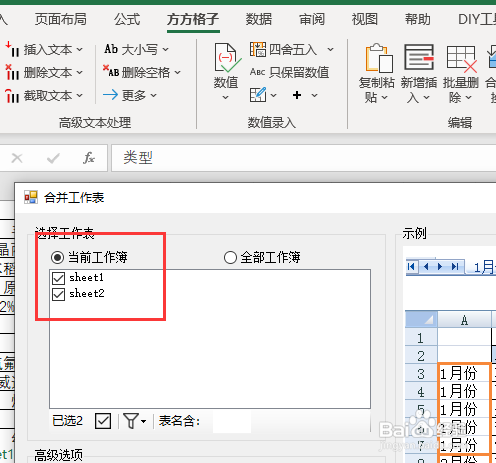Click the 数值 document icon
The width and height of the screenshot is (496, 463).
tap(227, 58)
